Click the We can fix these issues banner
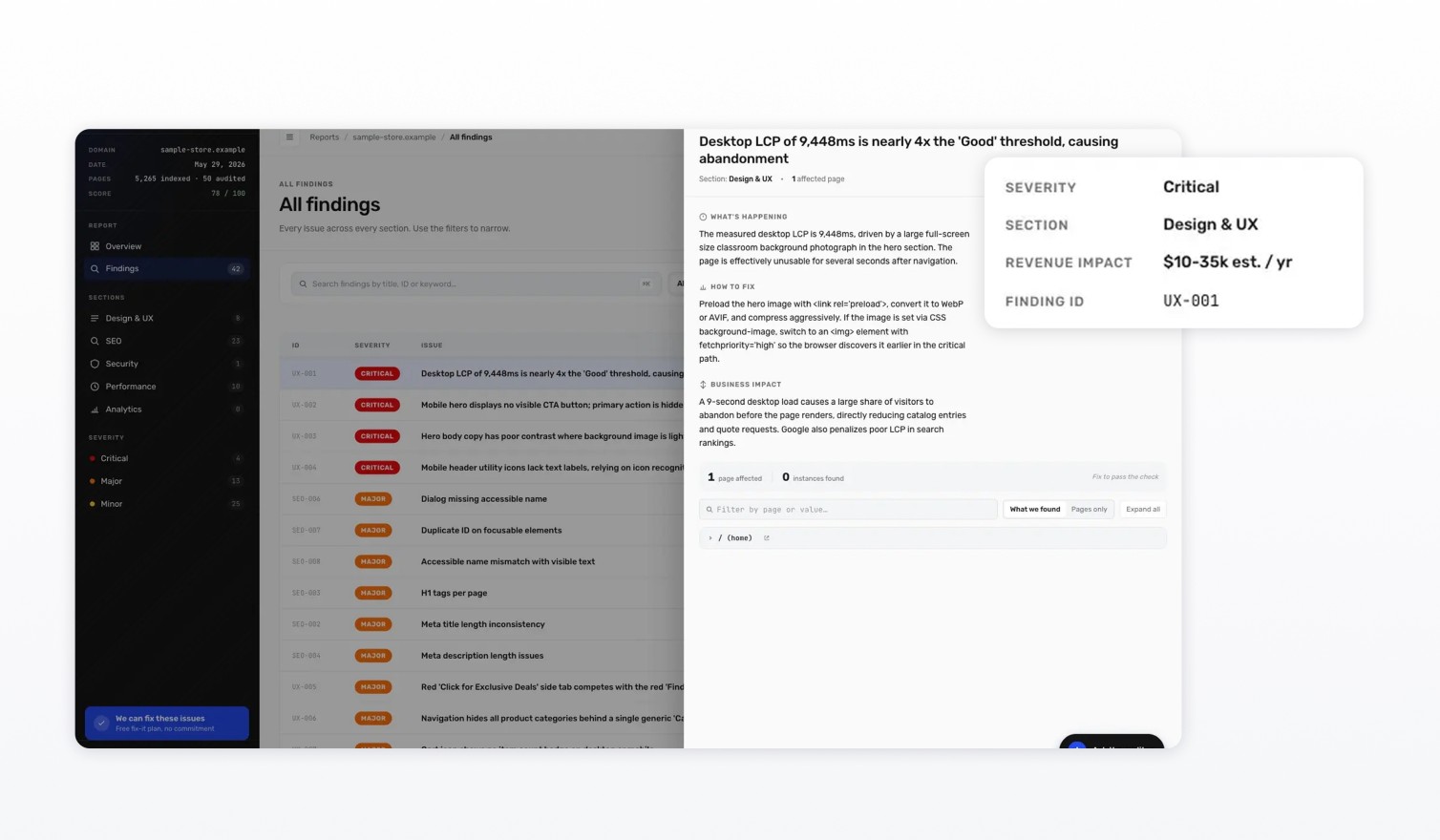 tap(167, 724)
